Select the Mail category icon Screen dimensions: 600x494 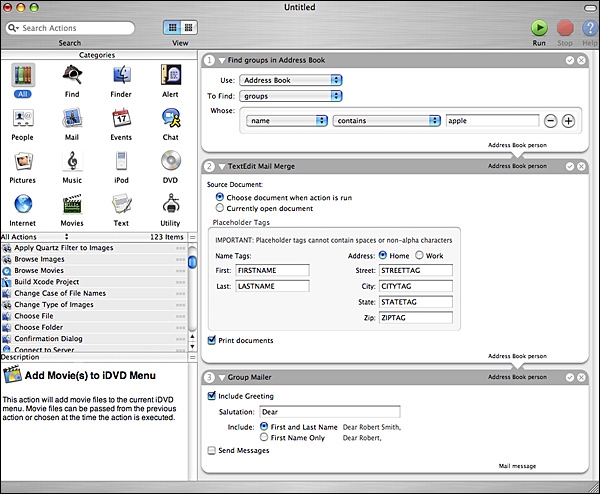72,118
